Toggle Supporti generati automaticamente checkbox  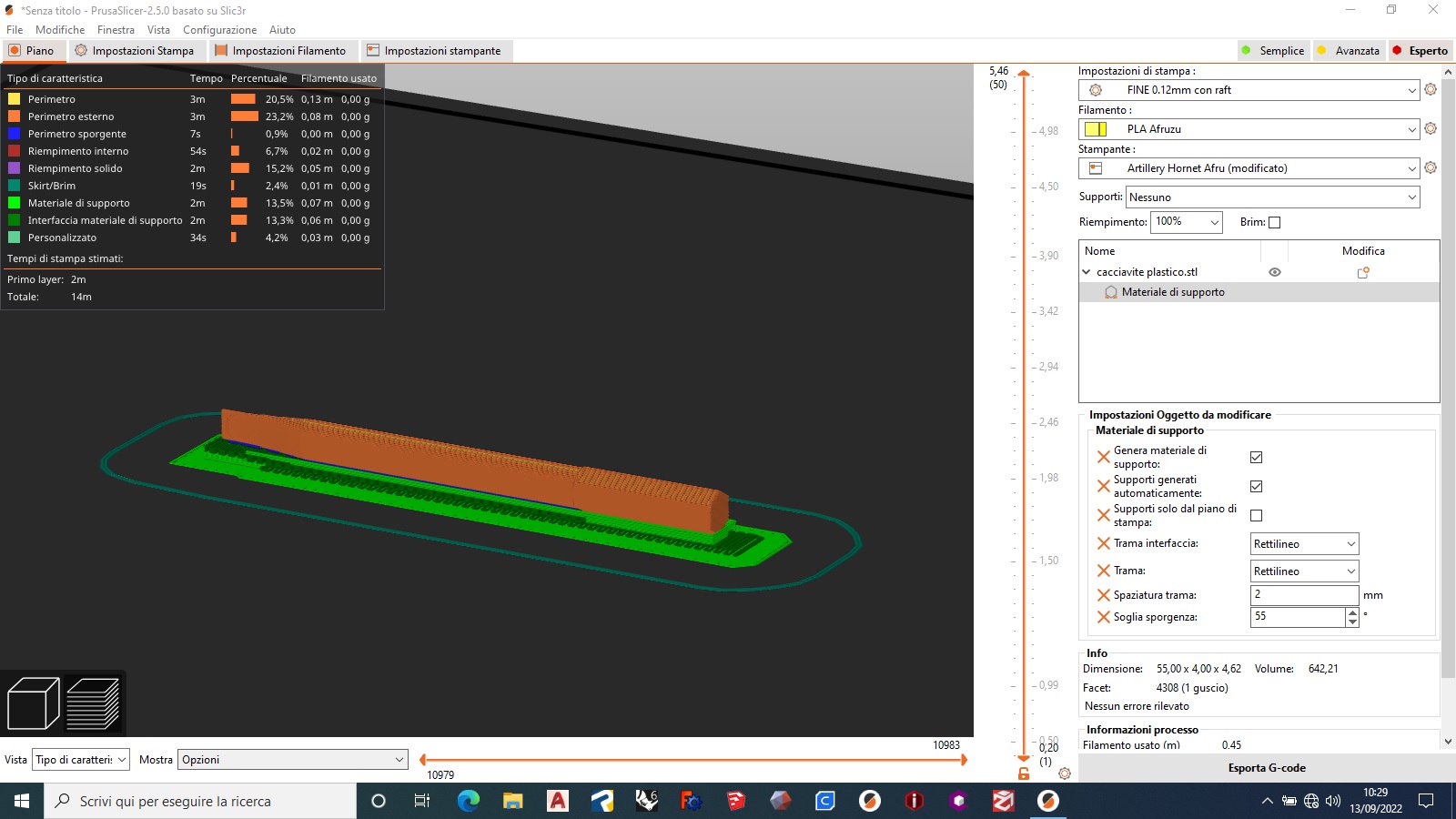[x=1256, y=486]
